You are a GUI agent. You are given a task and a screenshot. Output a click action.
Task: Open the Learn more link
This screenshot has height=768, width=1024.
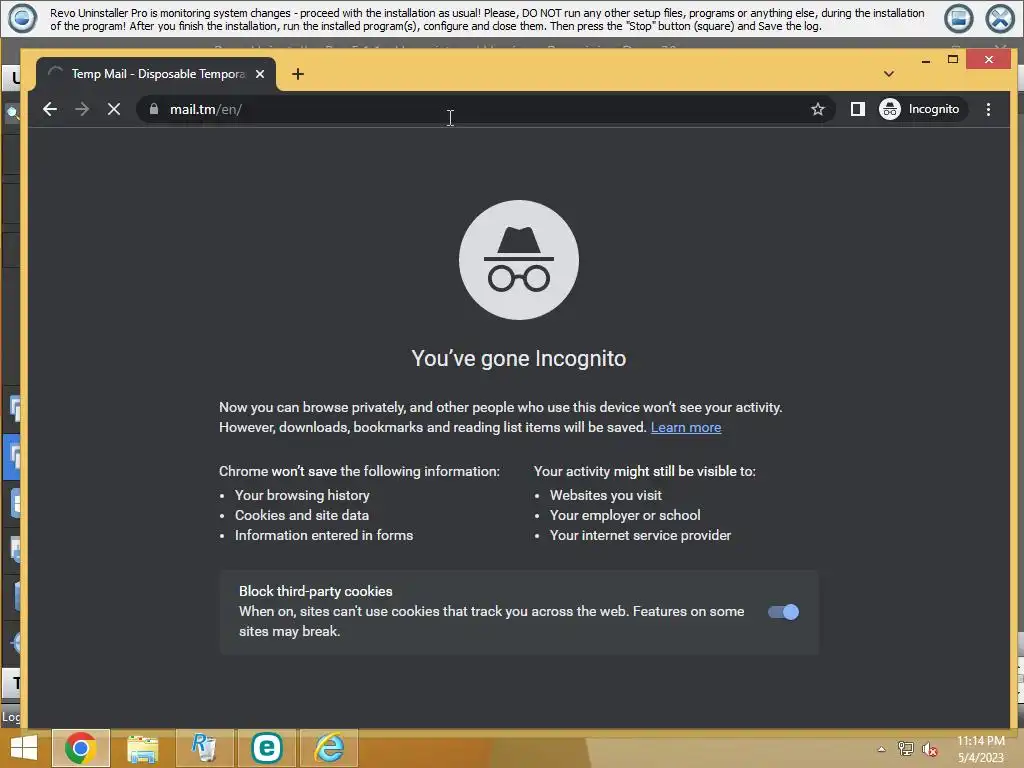coord(686,427)
